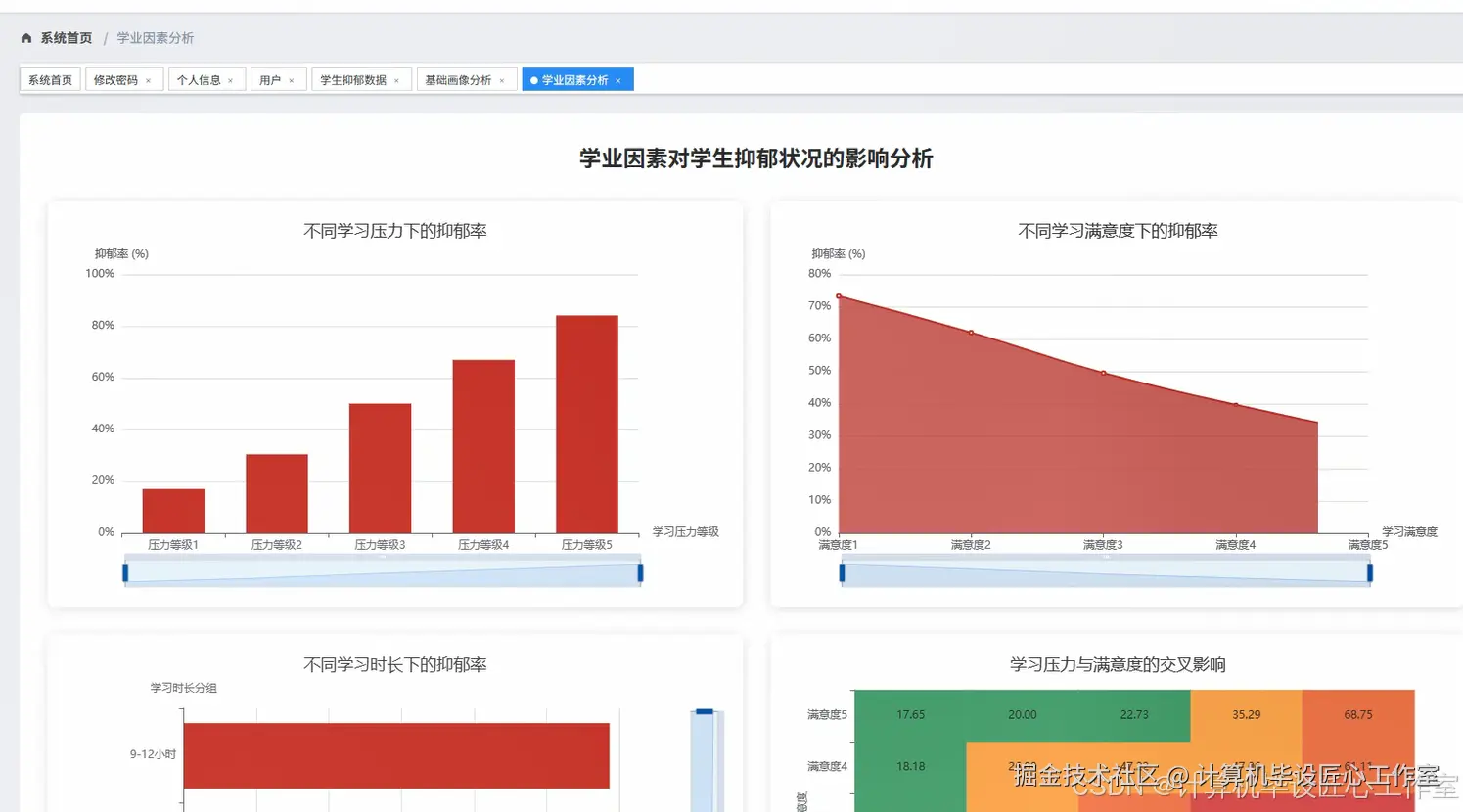
Task: Click chart title 不同学习满意度下的抑郁率
Action: [1118, 231]
